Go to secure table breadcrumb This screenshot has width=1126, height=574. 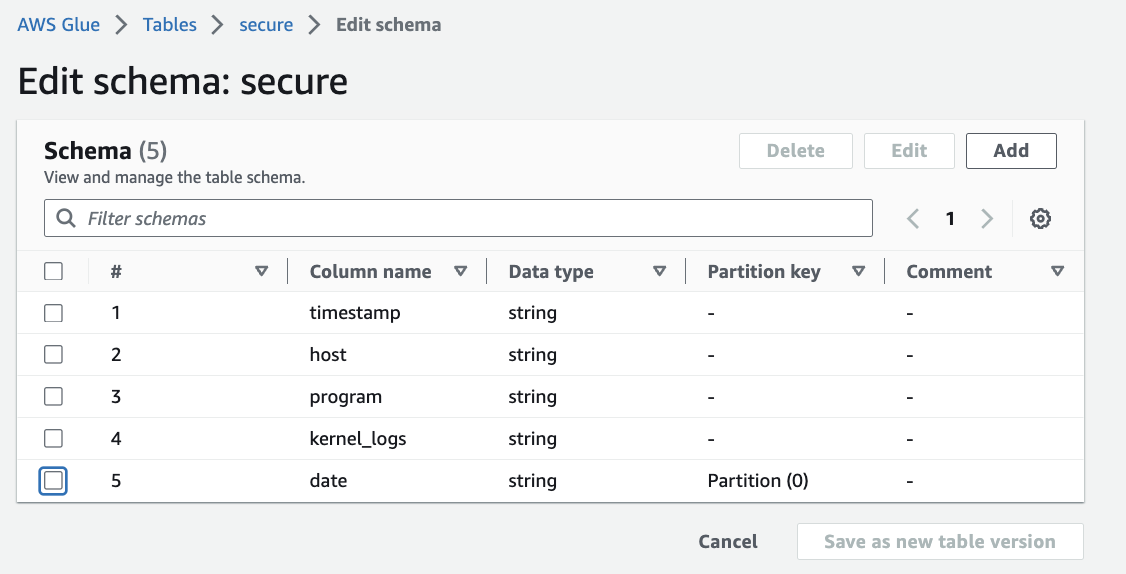[x=266, y=25]
